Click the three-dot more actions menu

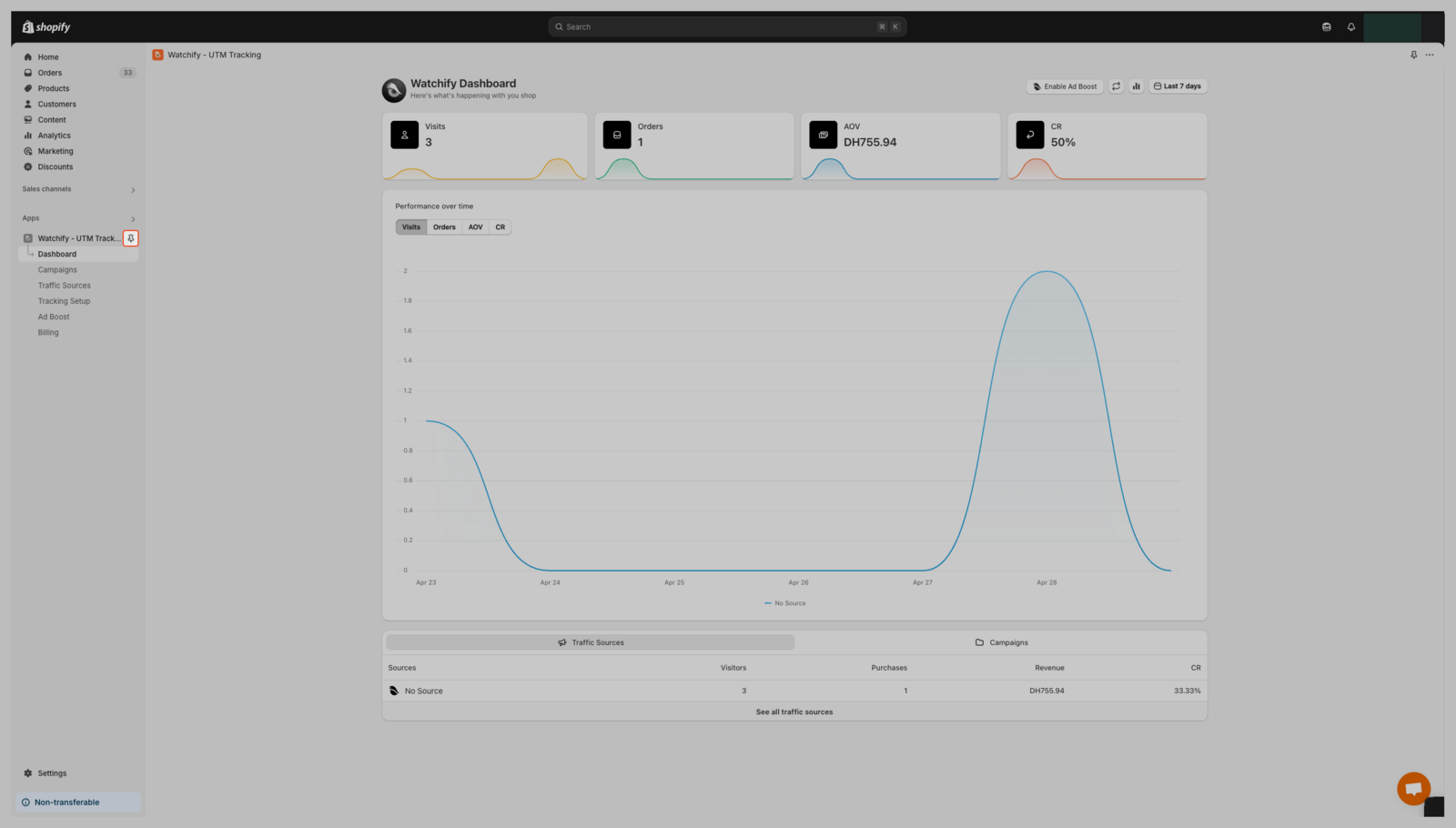click(x=1430, y=56)
